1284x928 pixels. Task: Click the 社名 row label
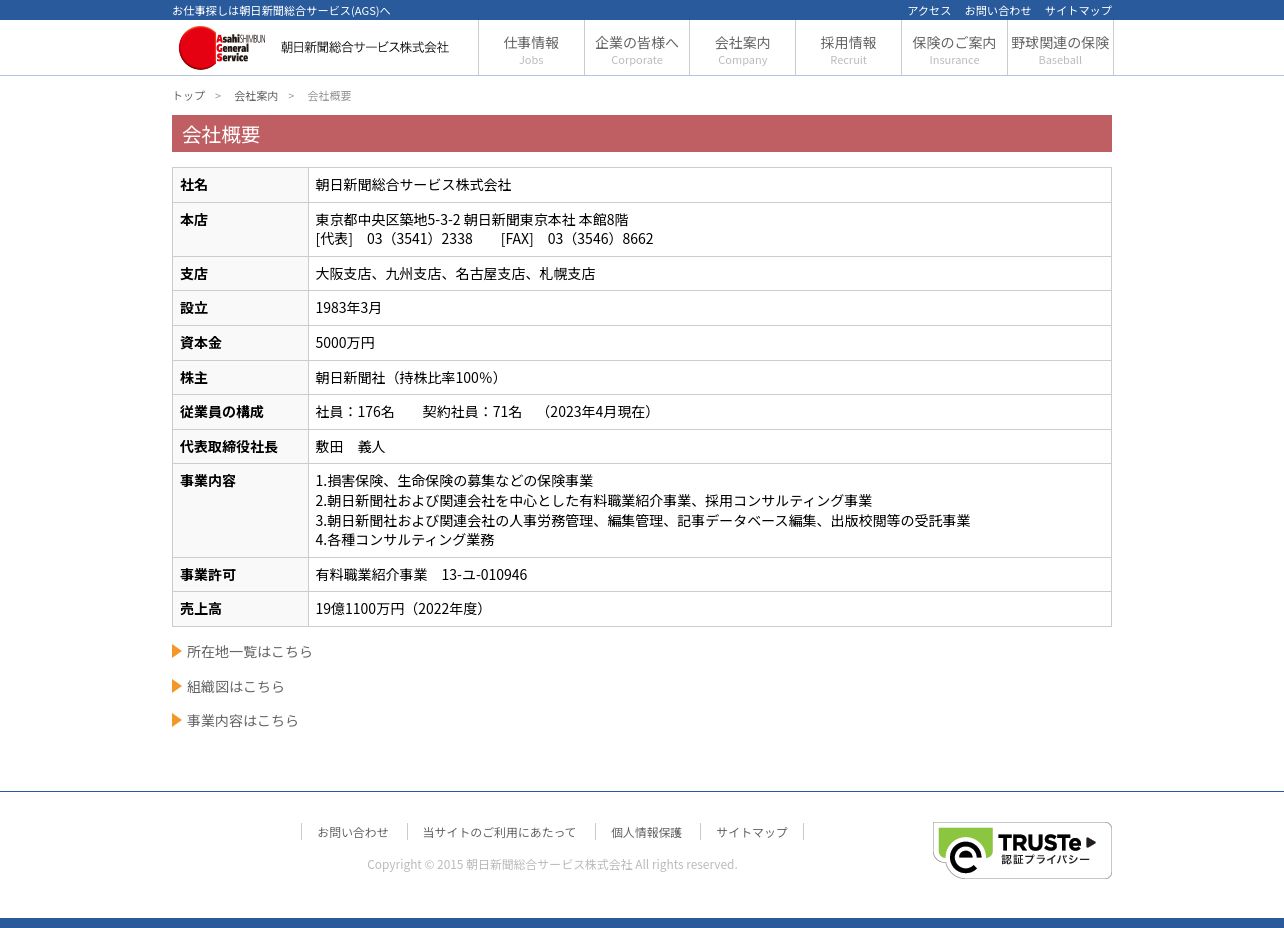coord(194,185)
